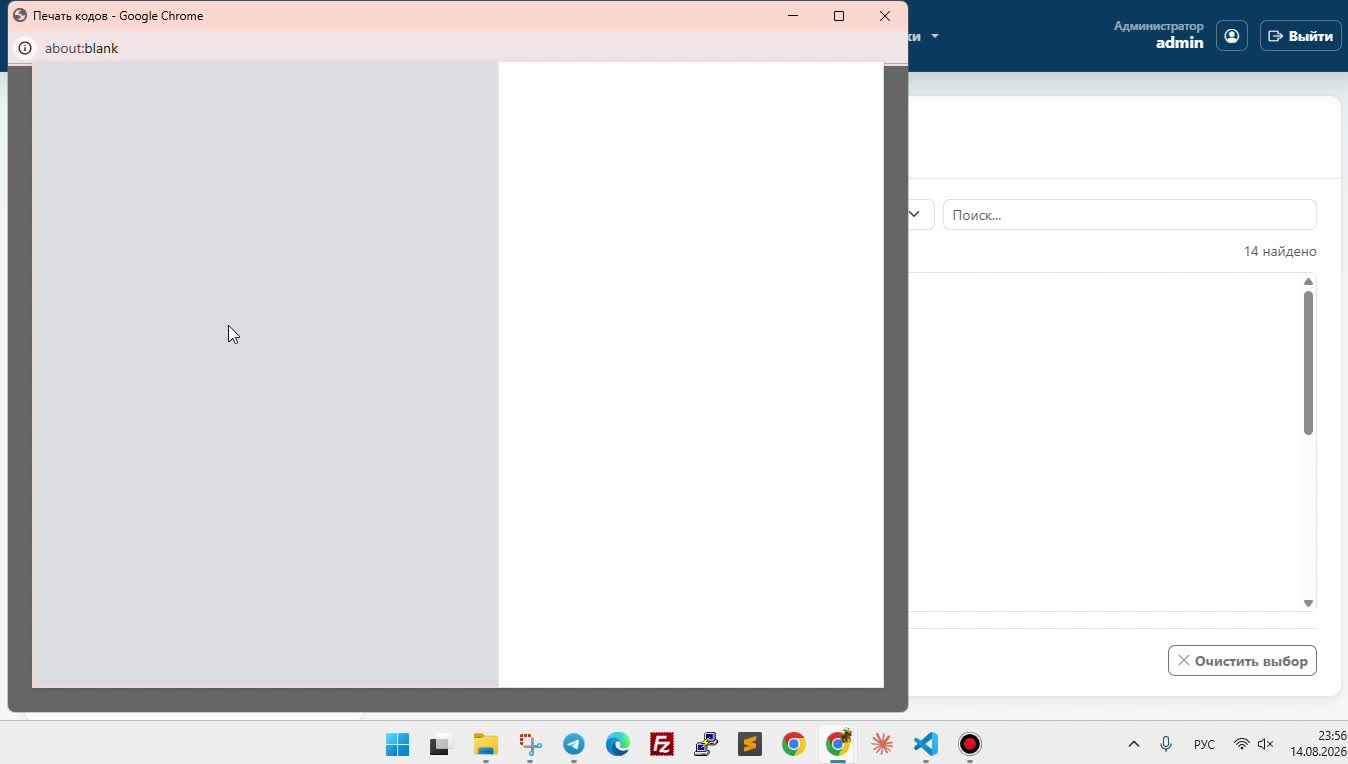Launch FileZilla from the taskbar
This screenshot has width=1348, height=764.
tap(662, 744)
